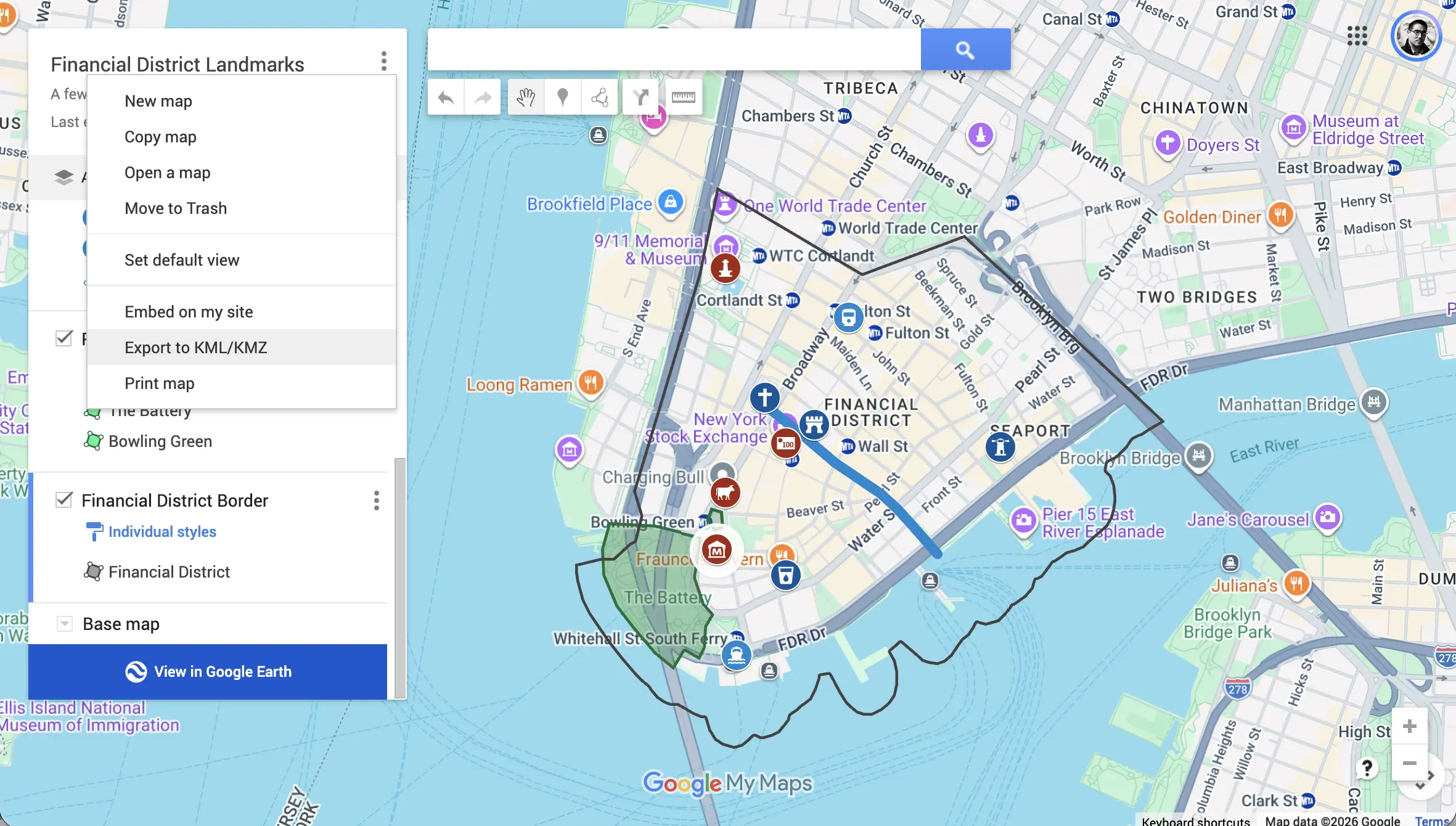Open the help question mark button

click(1367, 768)
